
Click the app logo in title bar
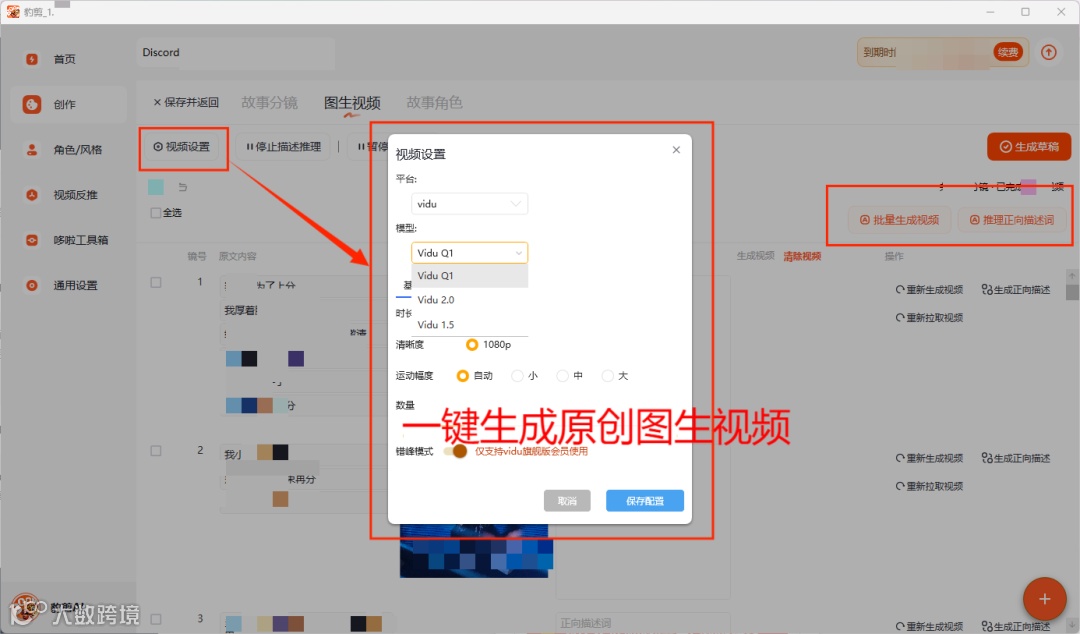pos(13,11)
